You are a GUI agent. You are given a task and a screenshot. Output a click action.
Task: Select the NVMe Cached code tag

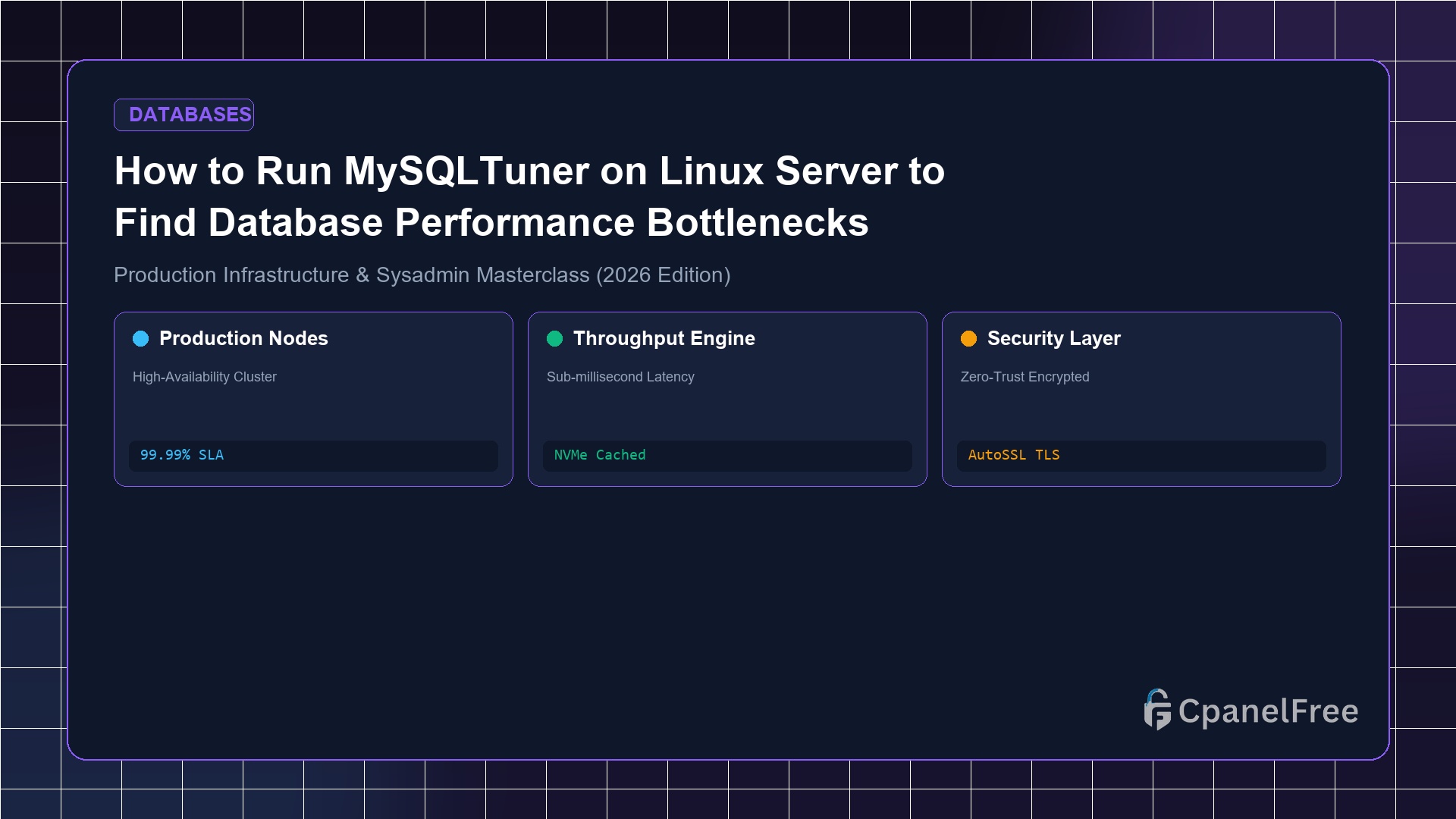coord(727,456)
